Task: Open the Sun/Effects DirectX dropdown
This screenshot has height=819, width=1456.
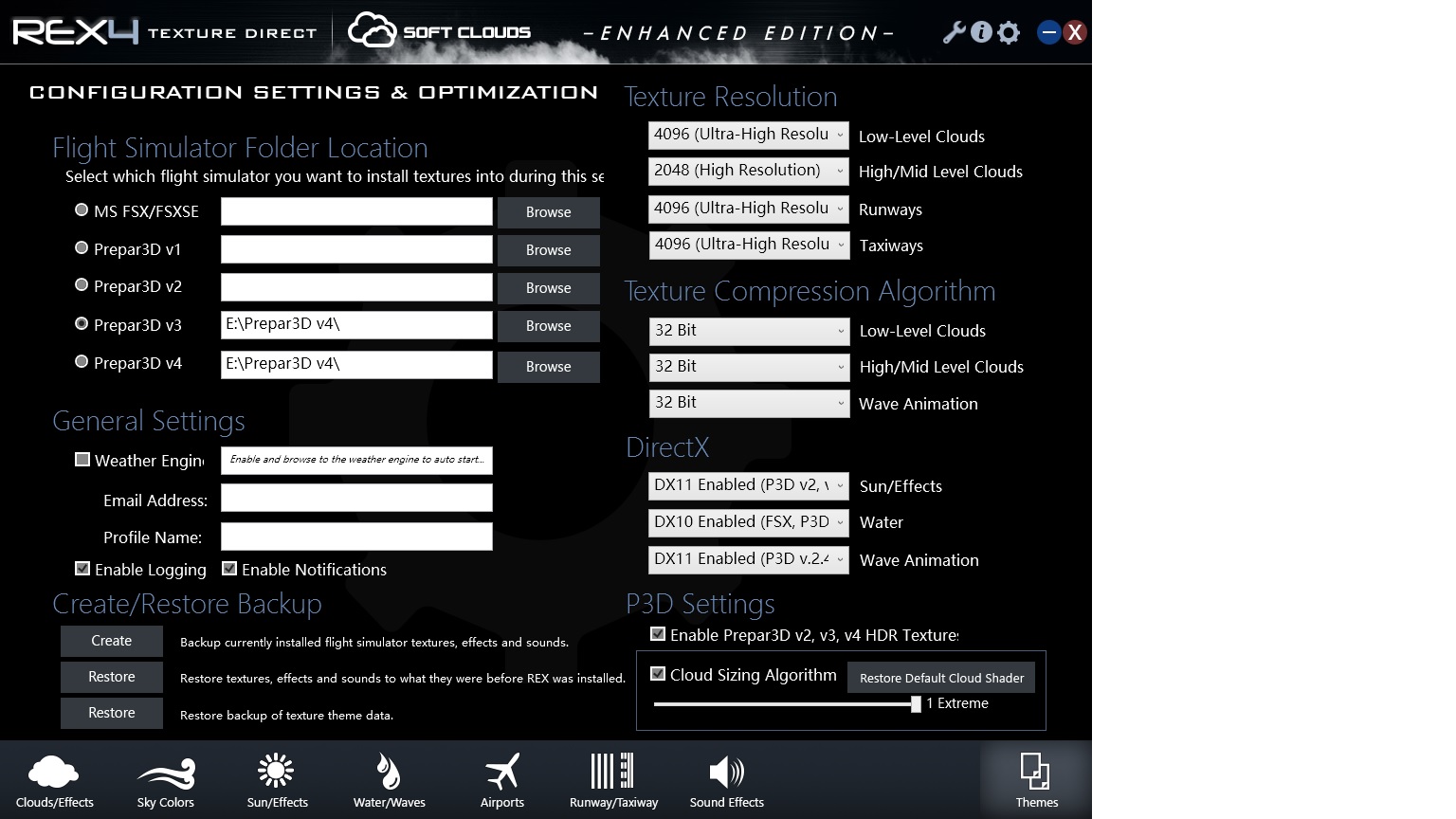Action: point(748,485)
